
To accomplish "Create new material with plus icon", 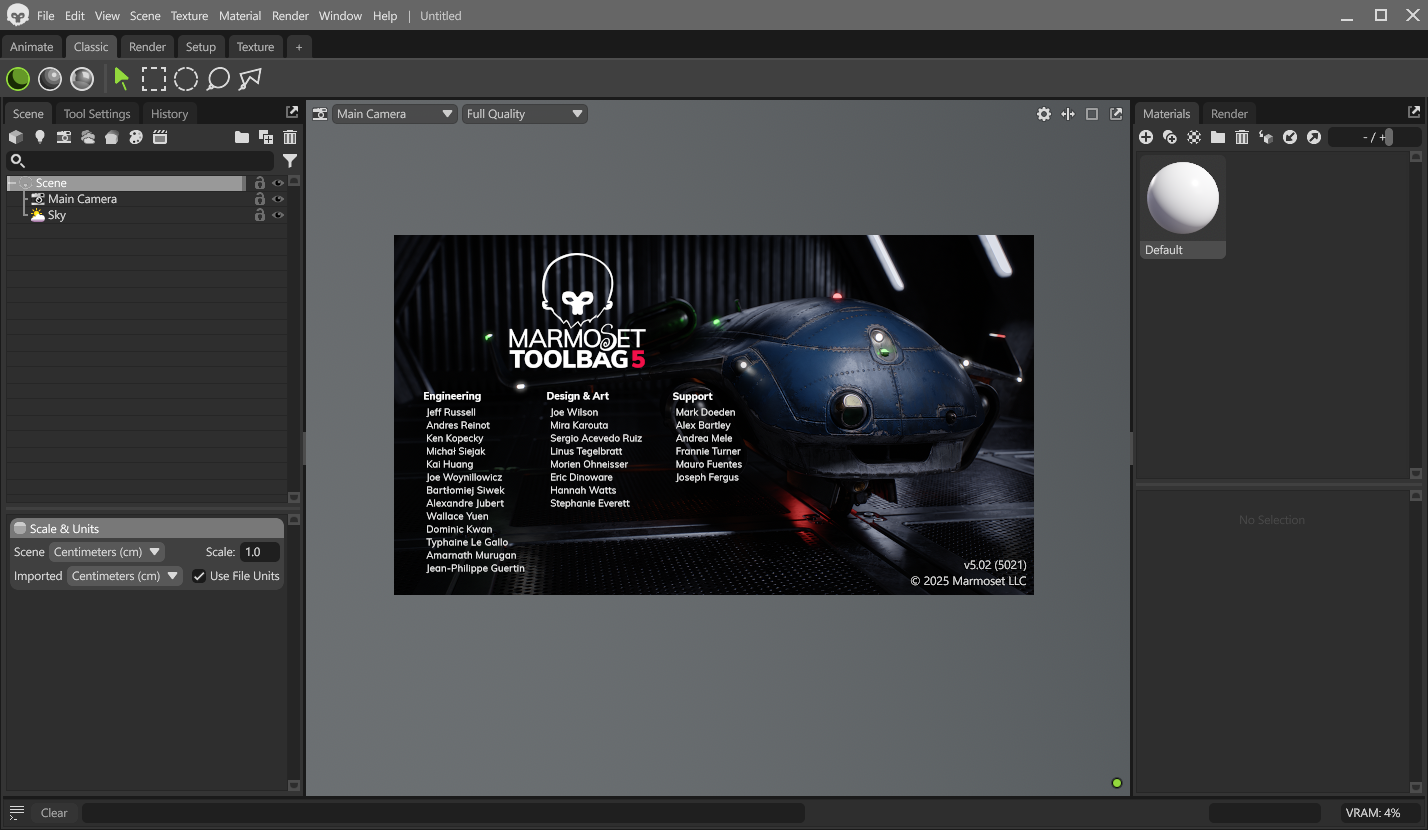I will [1146, 137].
